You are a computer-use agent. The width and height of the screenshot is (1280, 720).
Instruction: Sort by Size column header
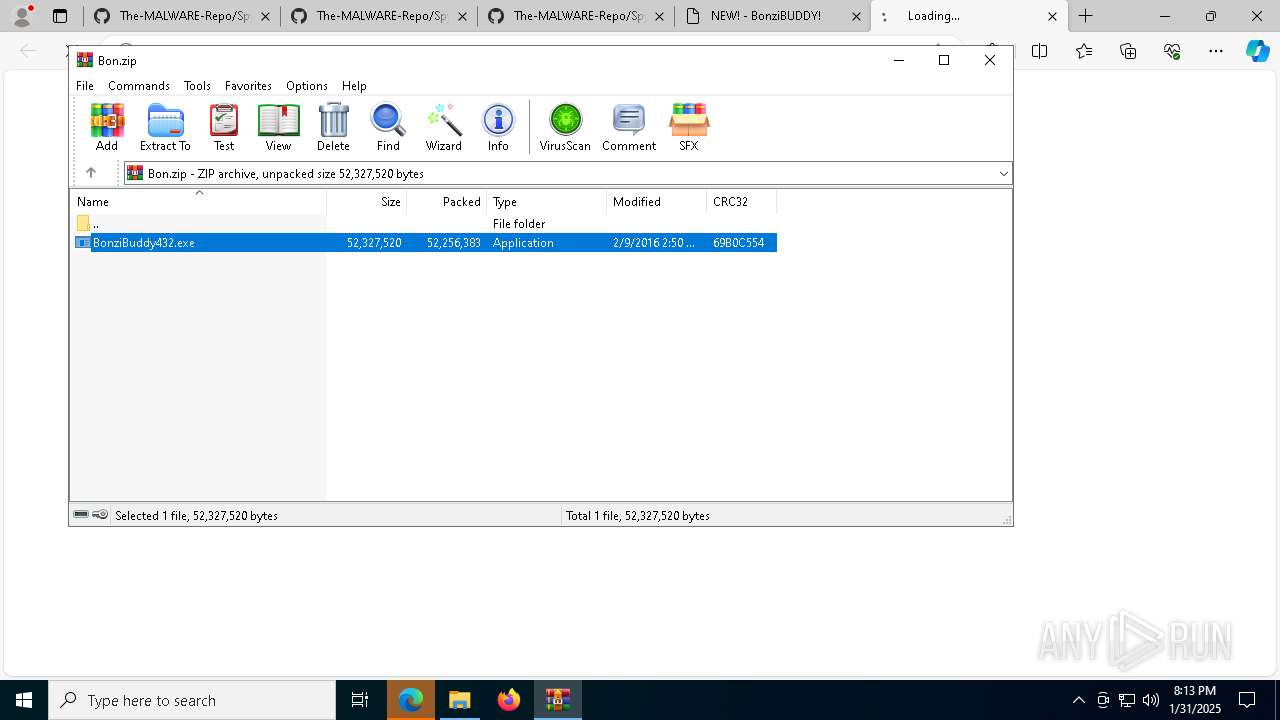(x=366, y=202)
